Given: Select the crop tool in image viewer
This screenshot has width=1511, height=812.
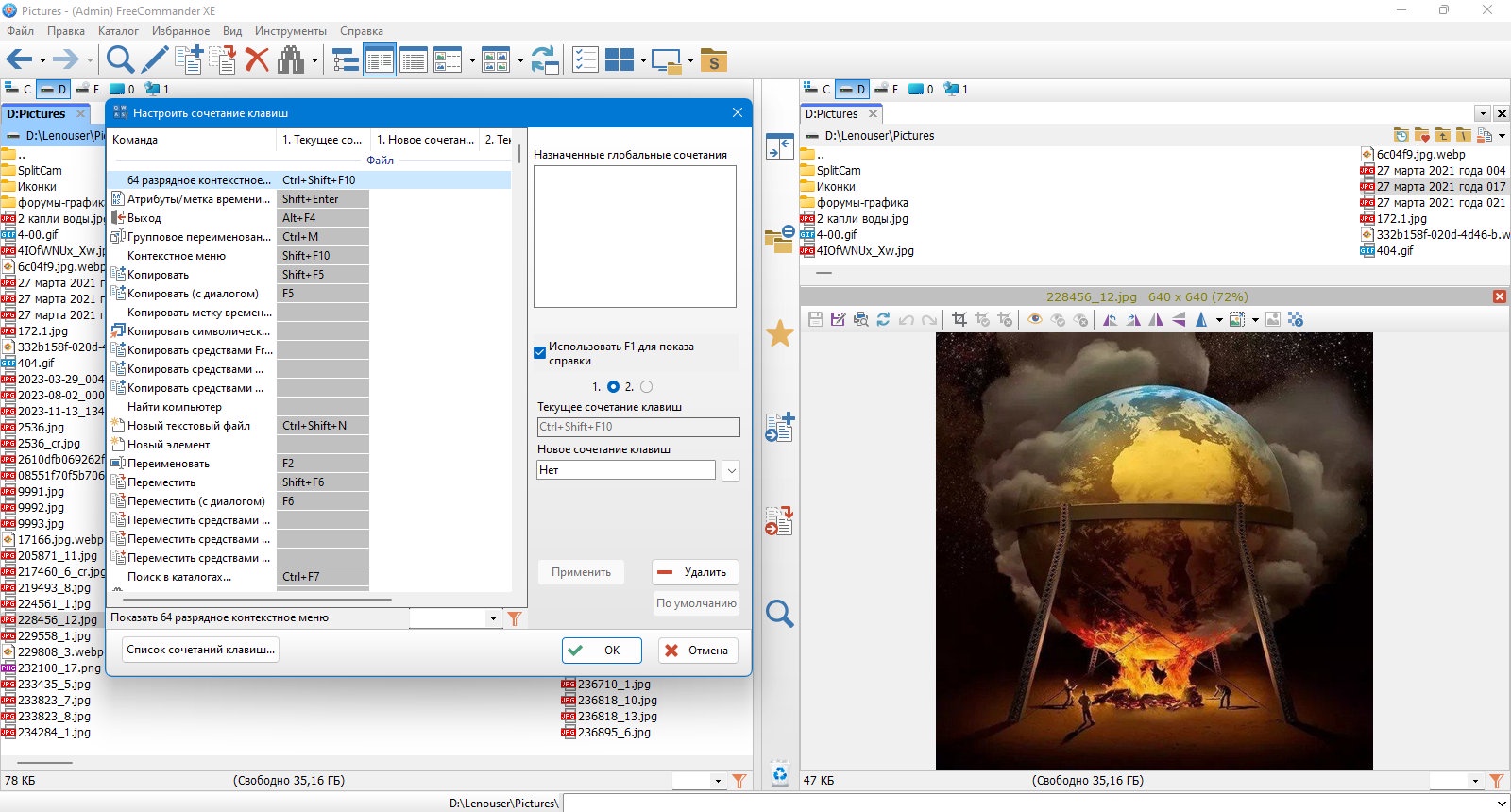Looking at the screenshot, I should [959, 319].
